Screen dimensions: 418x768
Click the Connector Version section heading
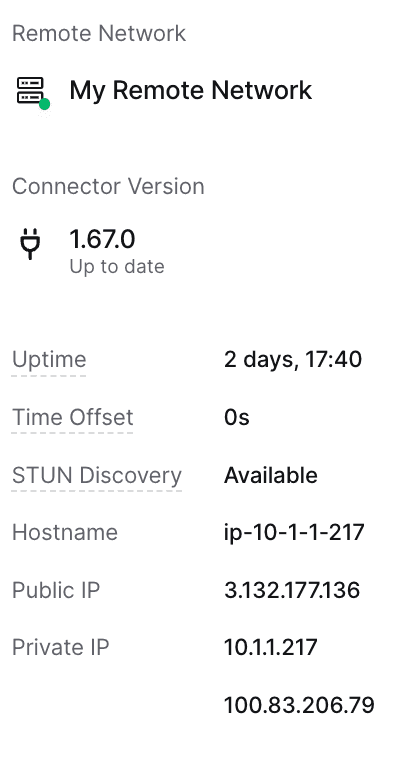click(108, 186)
